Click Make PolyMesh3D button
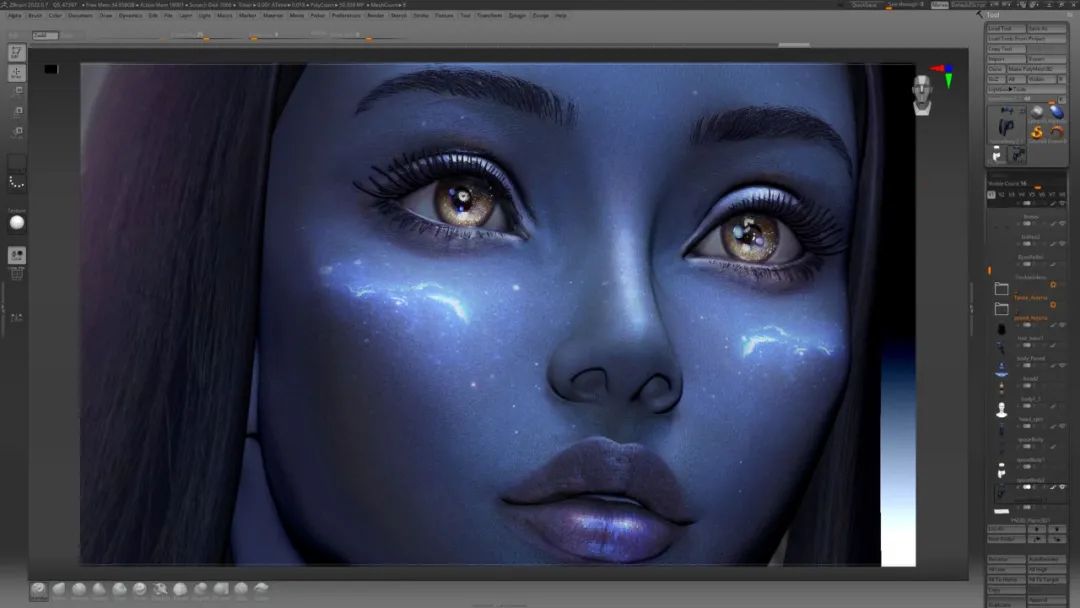Image resolution: width=1080 pixels, height=608 pixels. (1037, 70)
